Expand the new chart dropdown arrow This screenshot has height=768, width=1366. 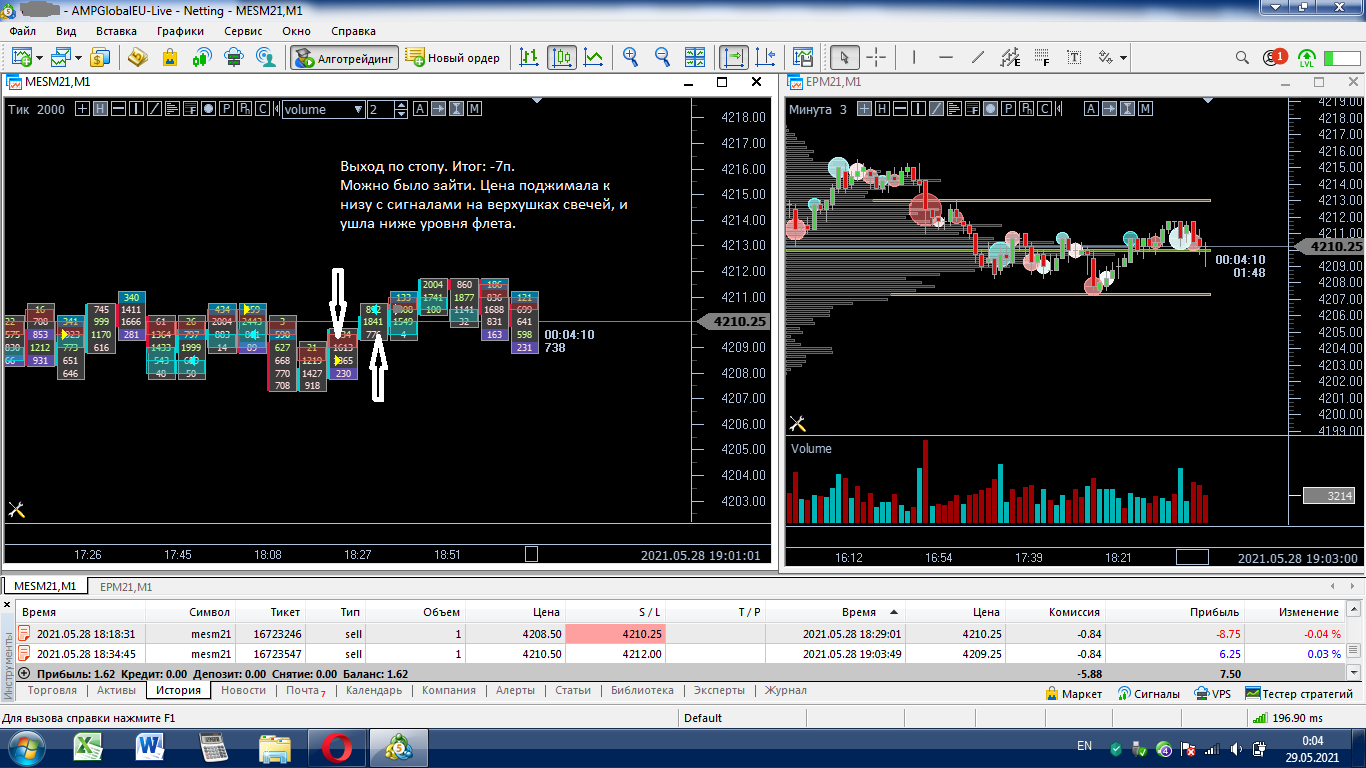click(39, 58)
